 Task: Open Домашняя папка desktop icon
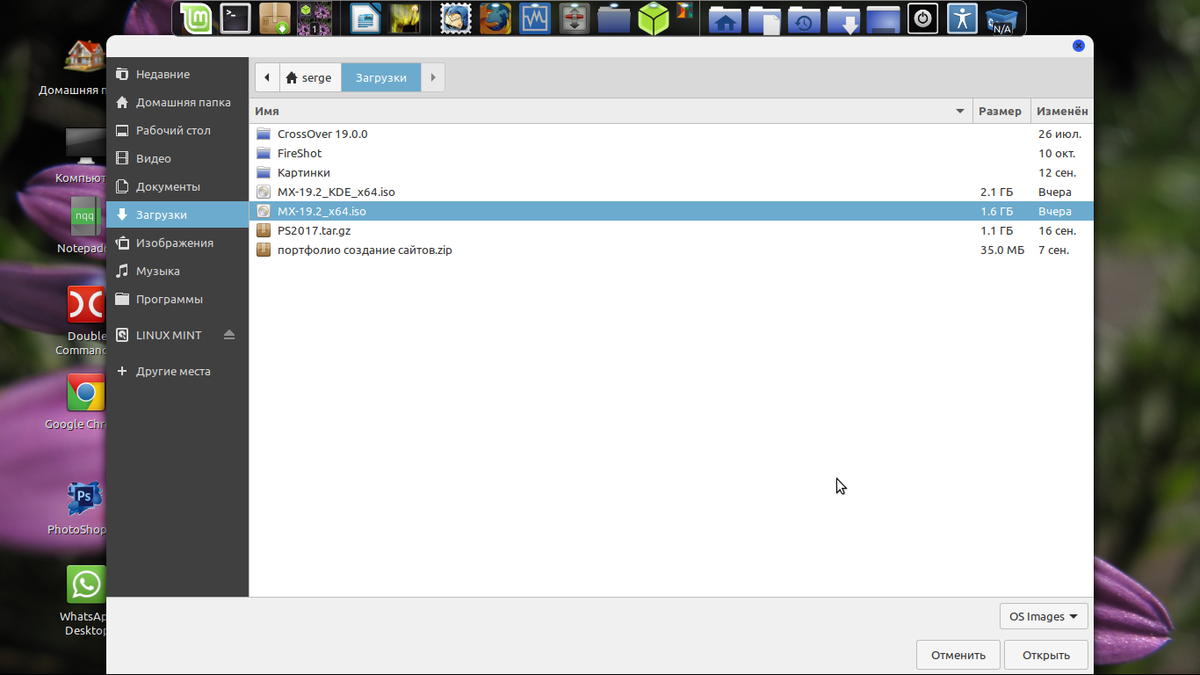pyautogui.click(x=86, y=57)
